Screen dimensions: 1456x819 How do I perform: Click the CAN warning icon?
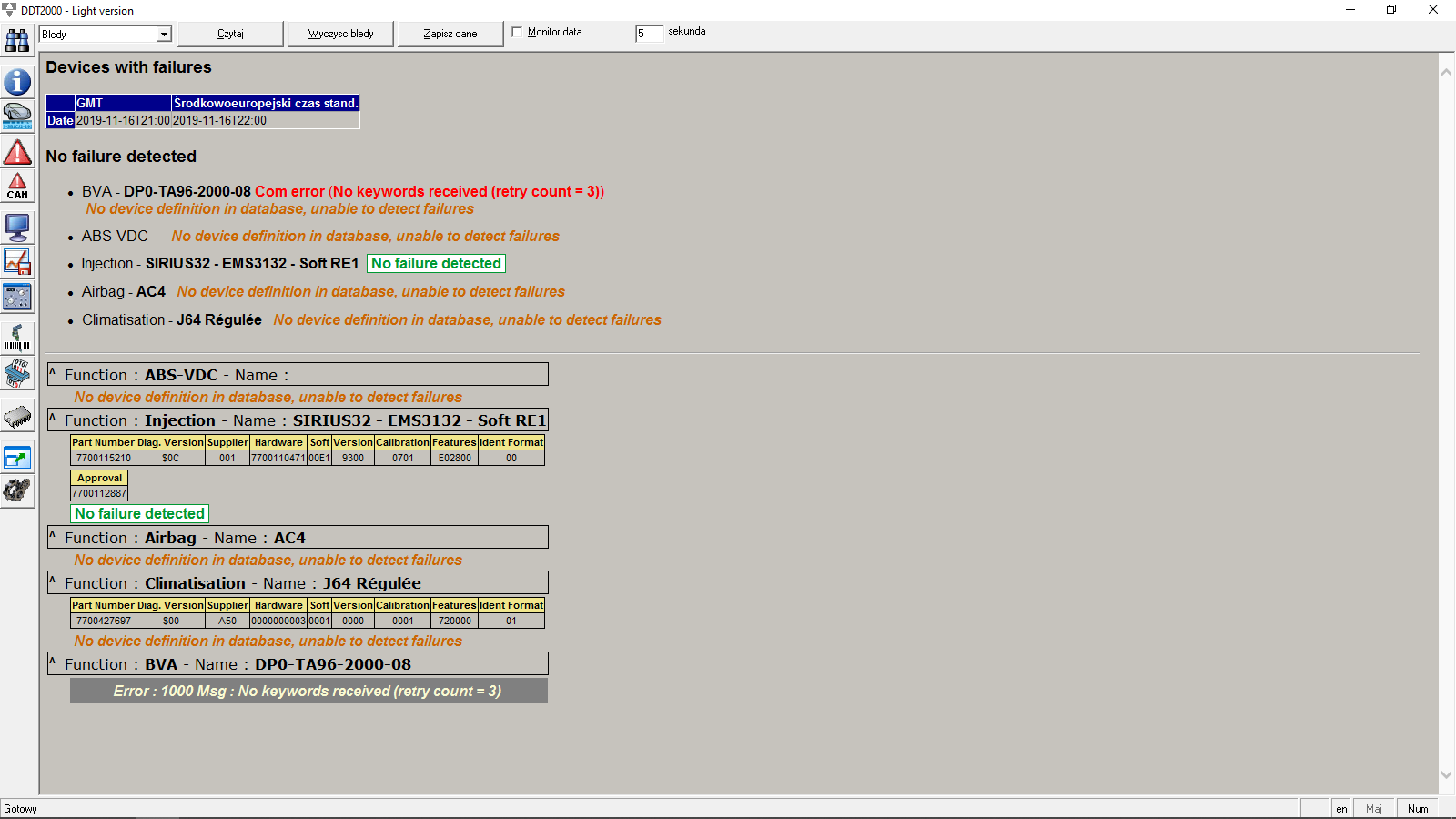tap(17, 187)
